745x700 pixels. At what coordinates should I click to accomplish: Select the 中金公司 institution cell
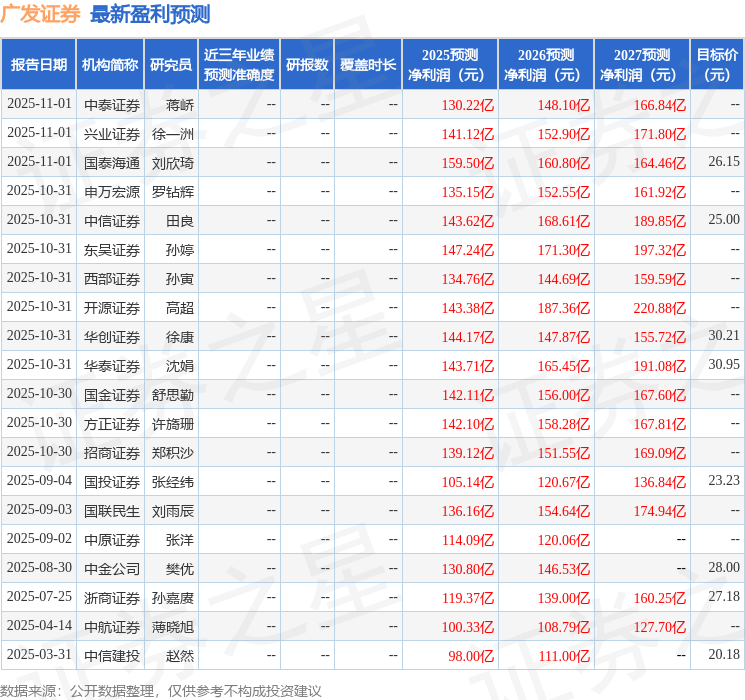coord(112,568)
